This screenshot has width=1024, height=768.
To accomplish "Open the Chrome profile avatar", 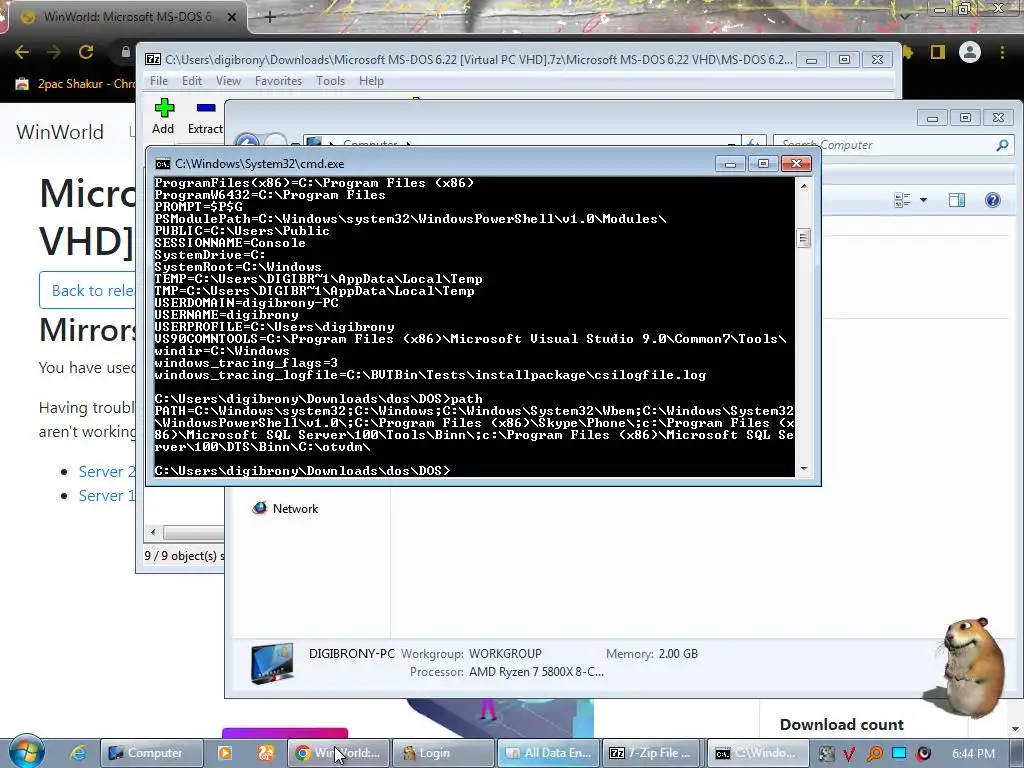I will point(970,52).
